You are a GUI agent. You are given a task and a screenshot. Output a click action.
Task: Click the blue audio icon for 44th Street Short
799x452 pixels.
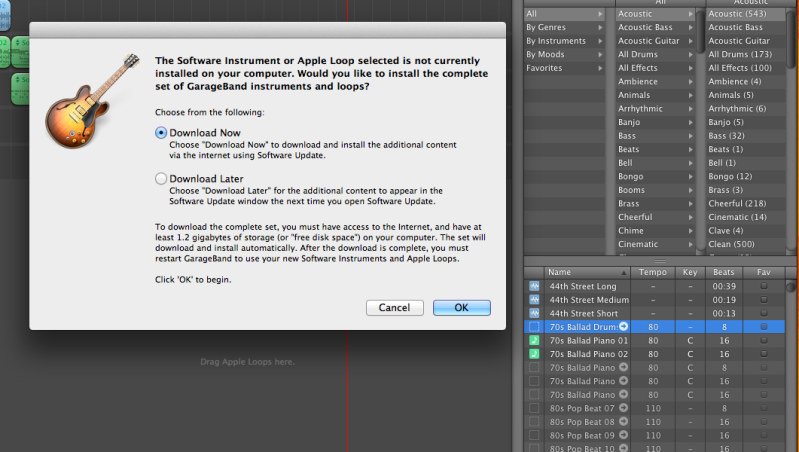click(x=534, y=313)
